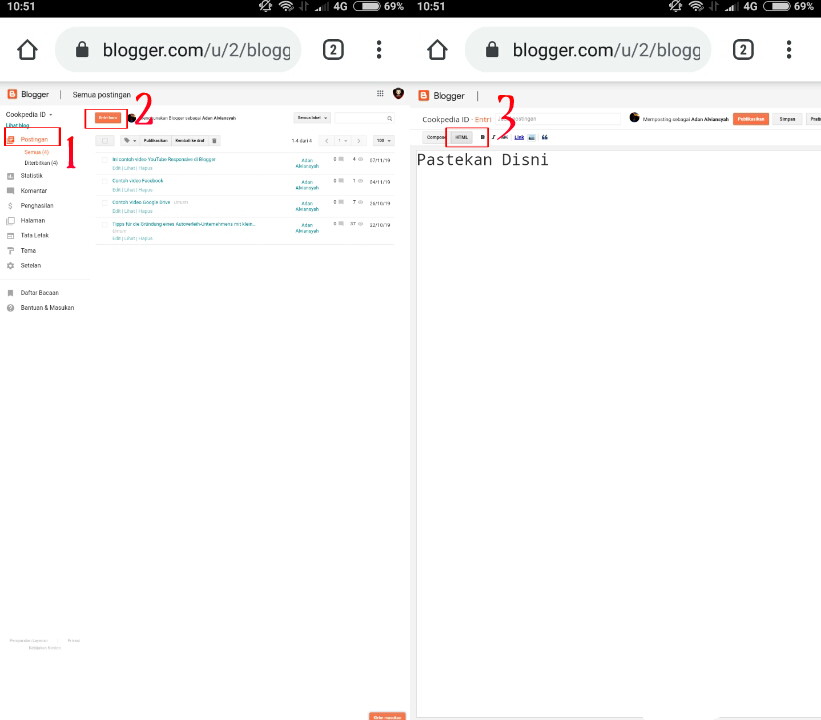Select Diterbitkan (4) under Postingan
The width and height of the screenshot is (821, 720).
point(41,163)
